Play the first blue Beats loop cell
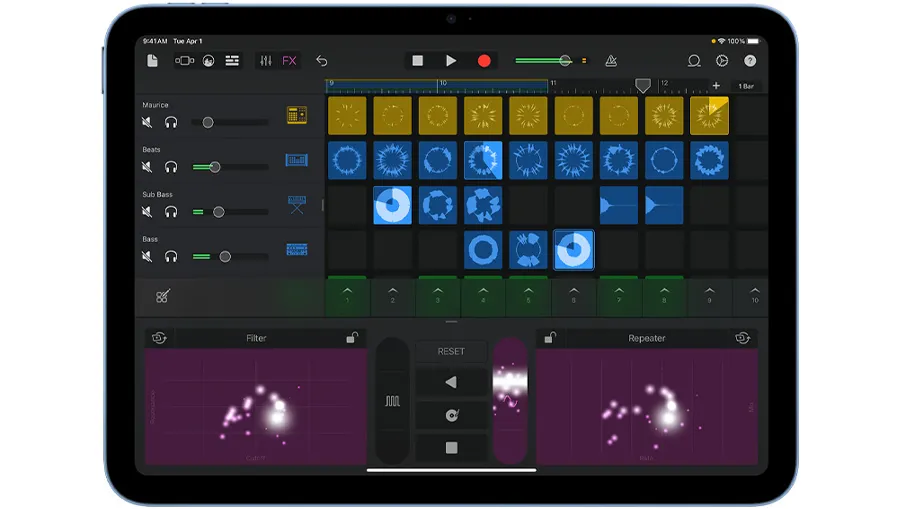This screenshot has width=900, height=509. pos(347,160)
